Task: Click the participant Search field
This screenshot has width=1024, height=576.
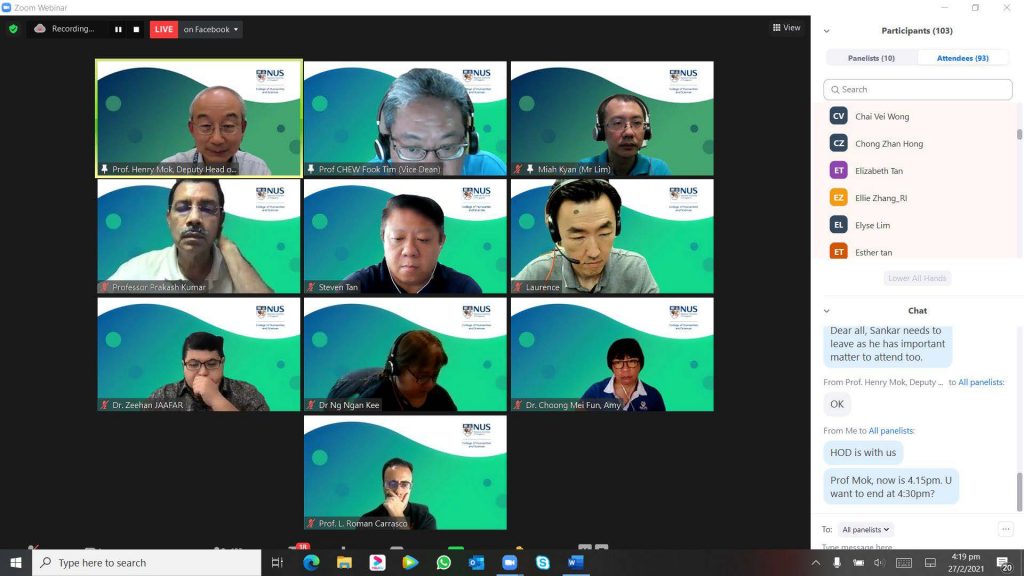Action: tap(918, 89)
